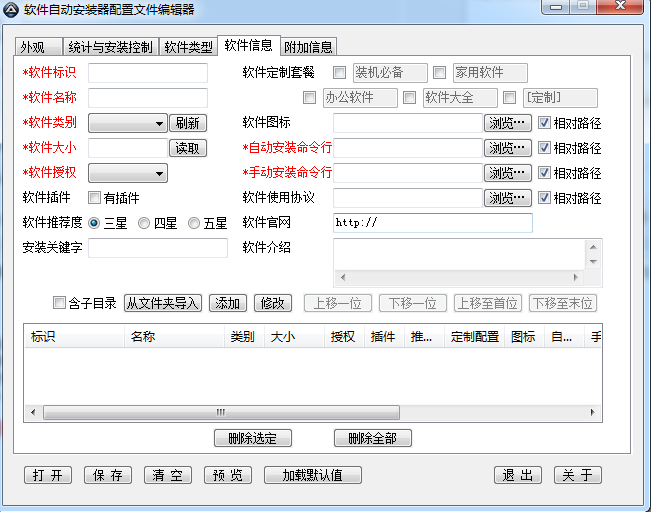Screen dimensions: 651x512
Task: Enable the 有插件 checkbox
Action: (x=95, y=198)
